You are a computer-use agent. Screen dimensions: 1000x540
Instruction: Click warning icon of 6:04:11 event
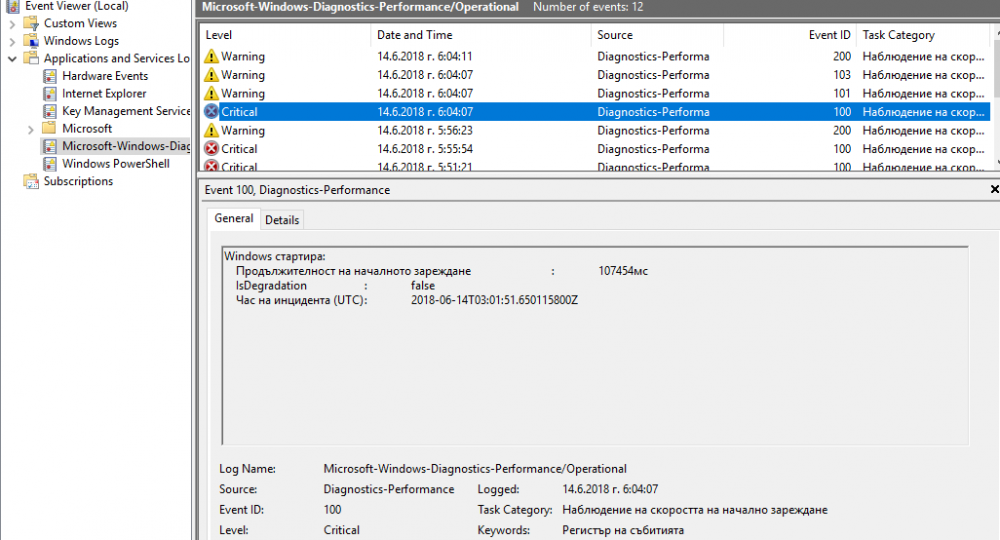click(211, 56)
